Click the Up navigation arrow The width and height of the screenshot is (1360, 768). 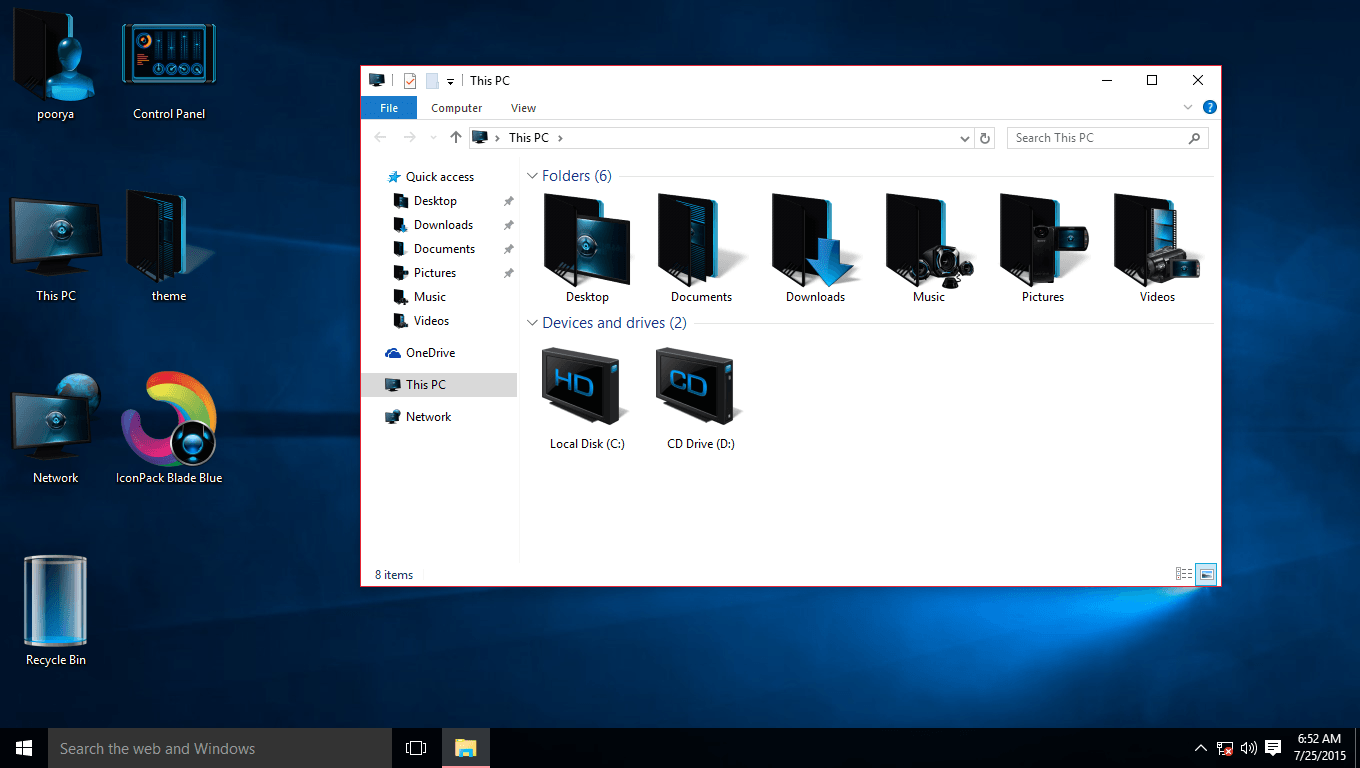point(455,137)
